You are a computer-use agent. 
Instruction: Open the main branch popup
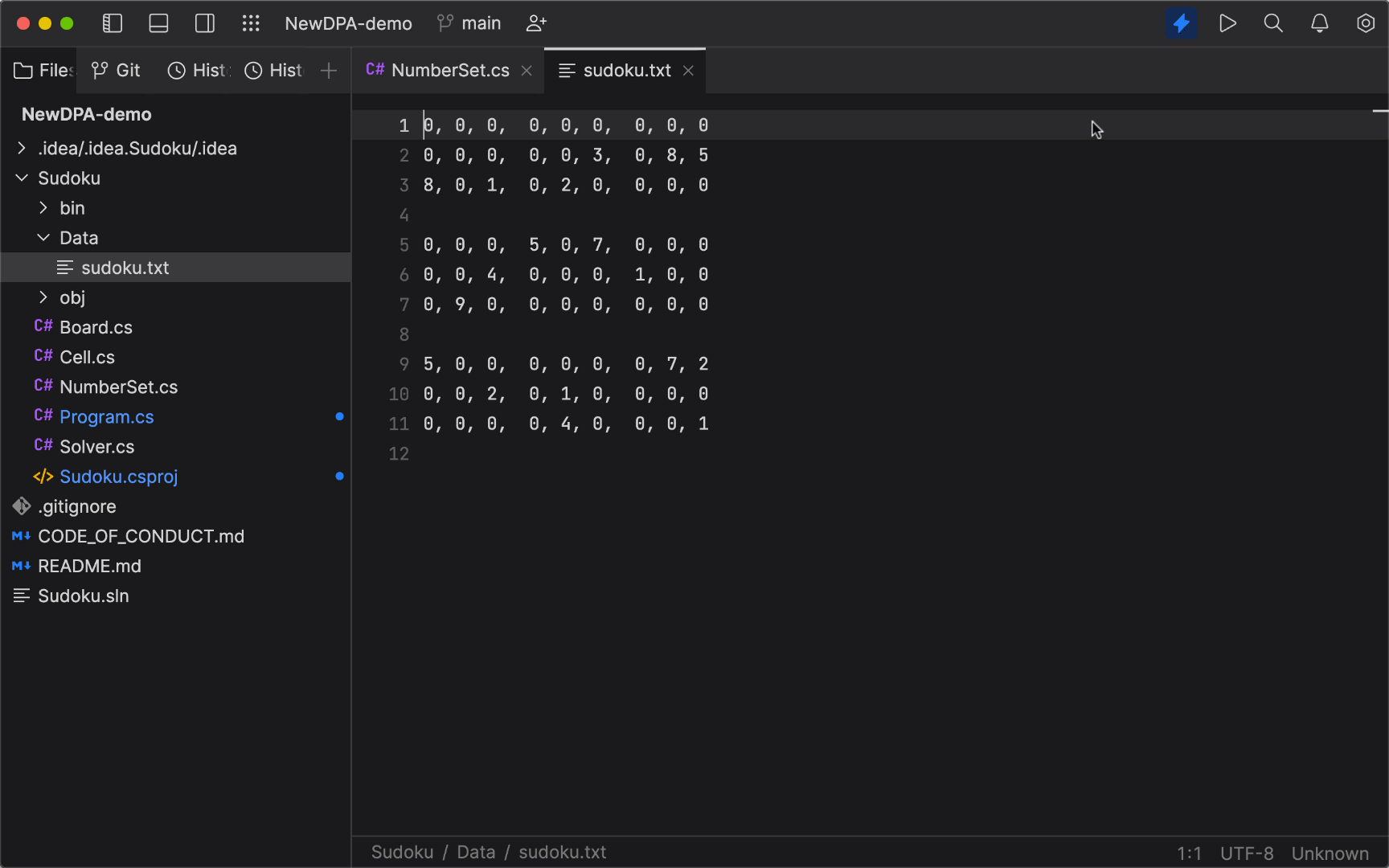click(x=469, y=23)
